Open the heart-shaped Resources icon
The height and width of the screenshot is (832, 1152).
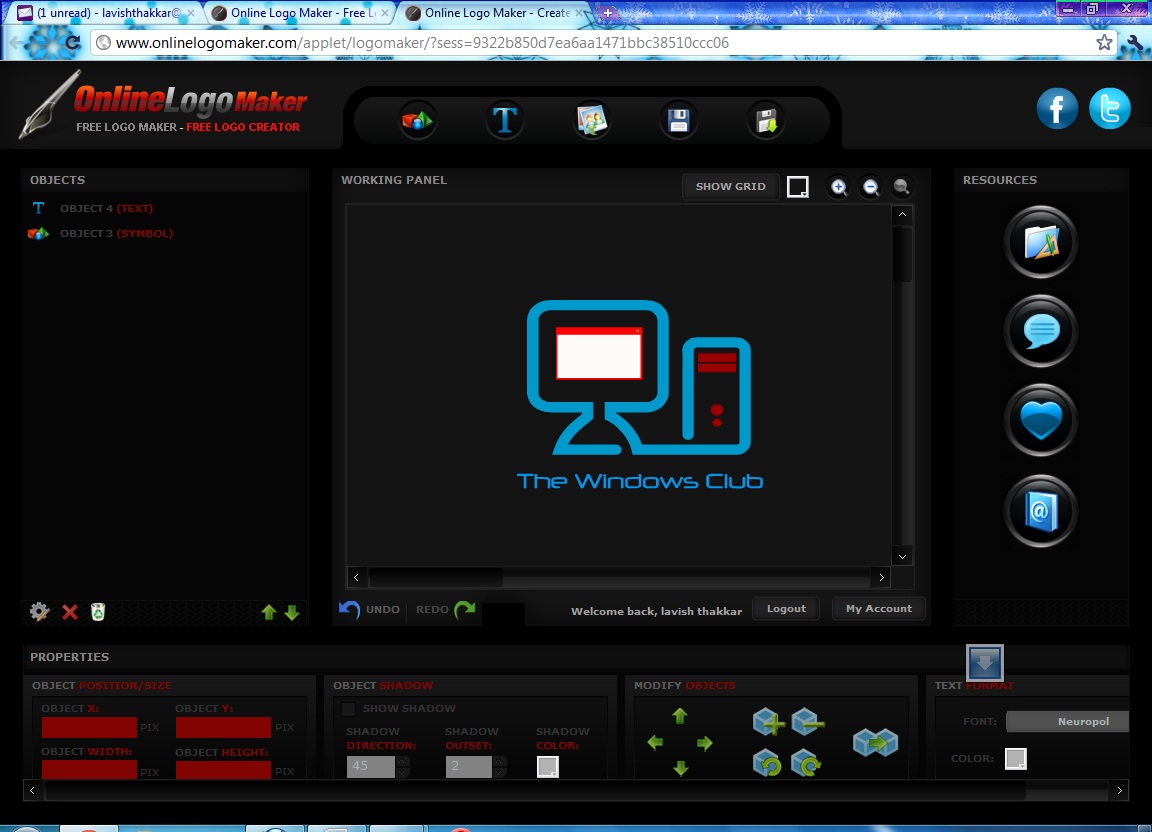[1040, 421]
